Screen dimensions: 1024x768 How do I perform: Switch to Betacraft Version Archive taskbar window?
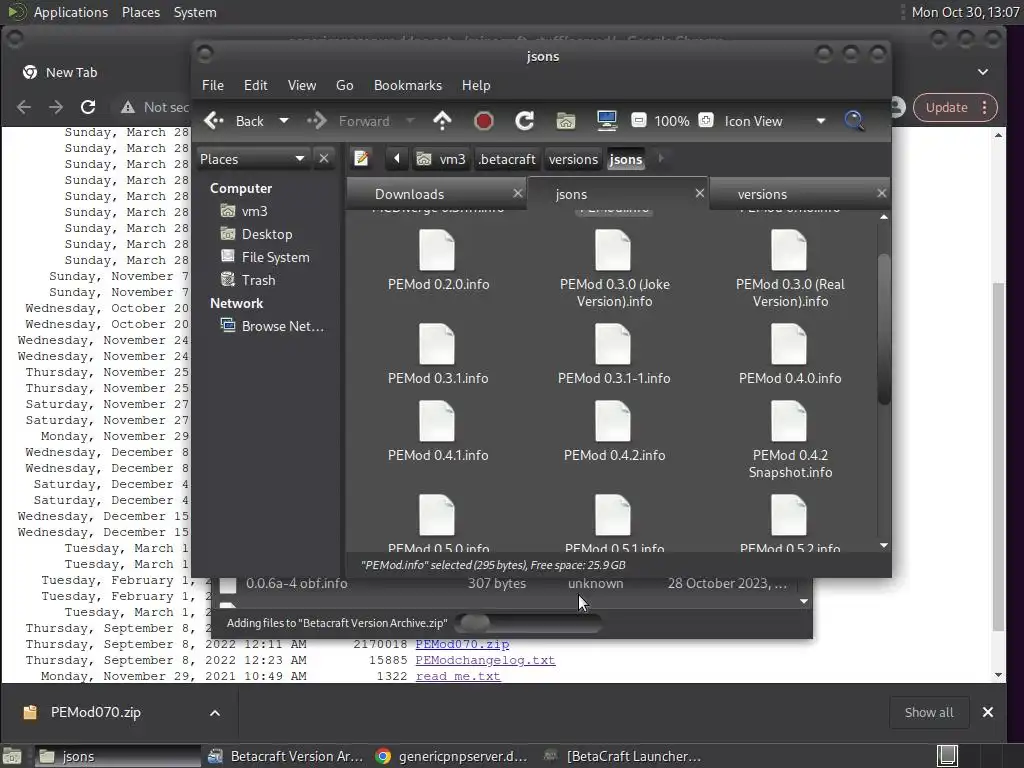286,756
